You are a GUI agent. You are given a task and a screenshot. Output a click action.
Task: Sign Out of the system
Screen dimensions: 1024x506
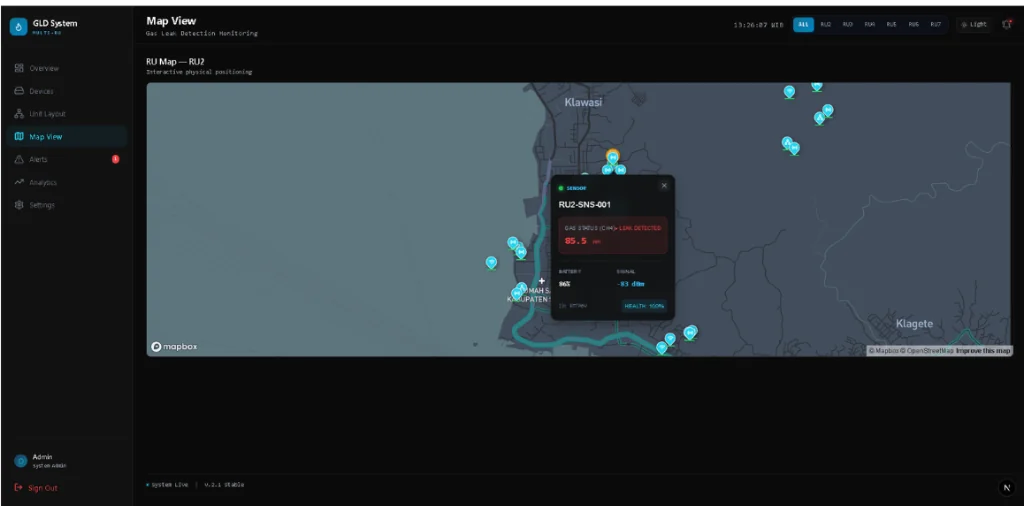36,488
